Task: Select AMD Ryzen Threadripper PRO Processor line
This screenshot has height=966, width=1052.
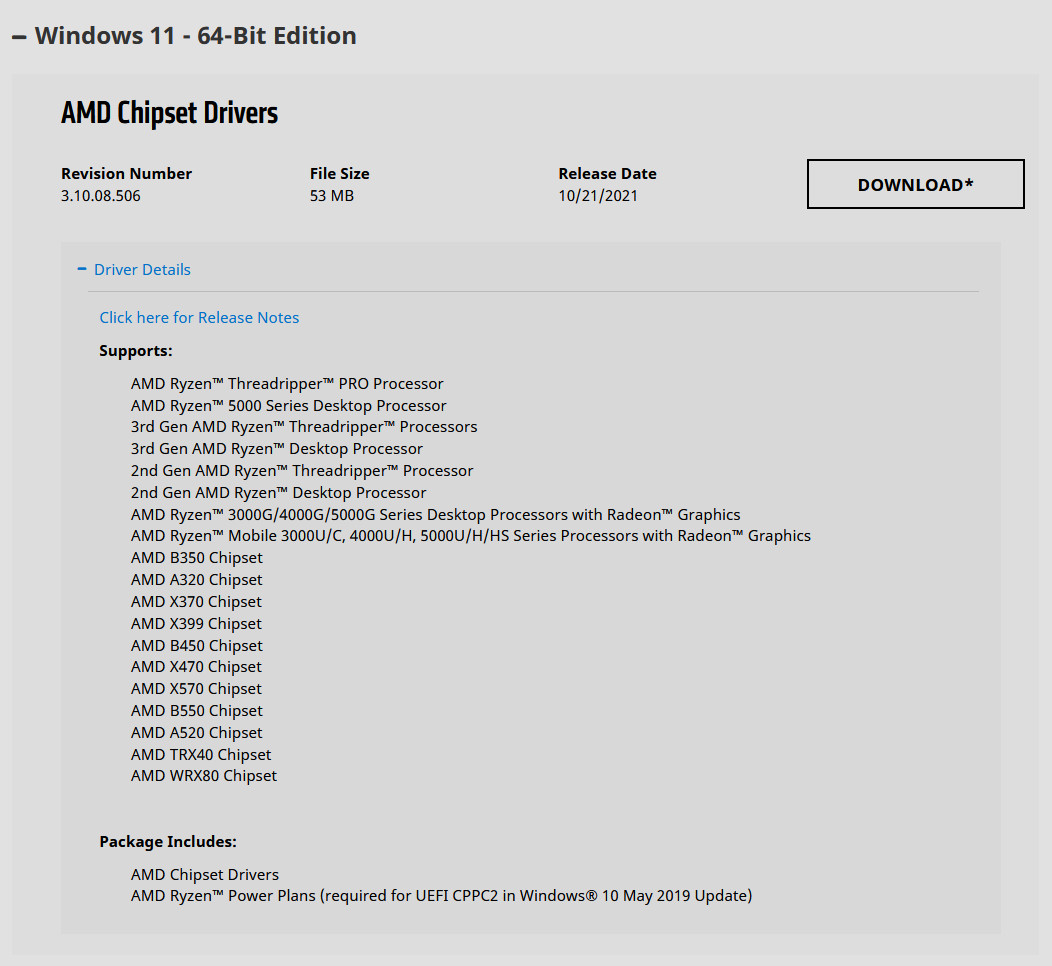Action: pyautogui.click(x=287, y=384)
